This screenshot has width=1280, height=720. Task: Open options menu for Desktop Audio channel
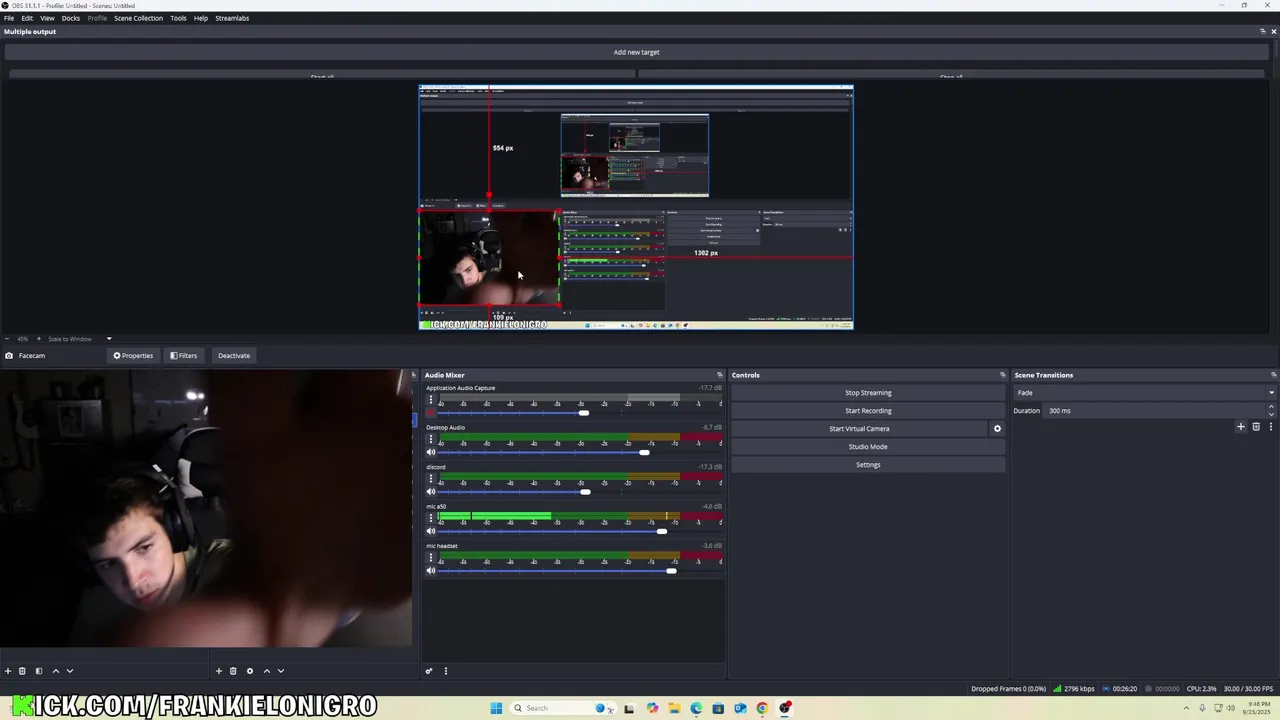(431, 439)
